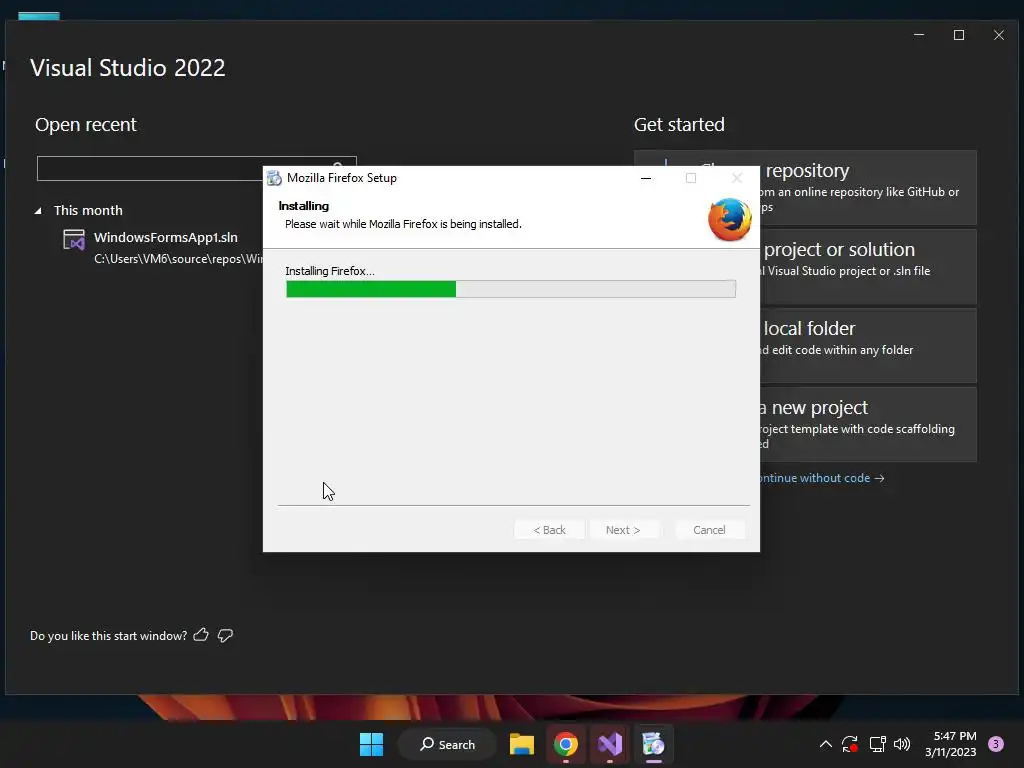Select the Firefox installer taskbar icon
The width and height of the screenshot is (1024, 768).
pyautogui.click(x=653, y=744)
